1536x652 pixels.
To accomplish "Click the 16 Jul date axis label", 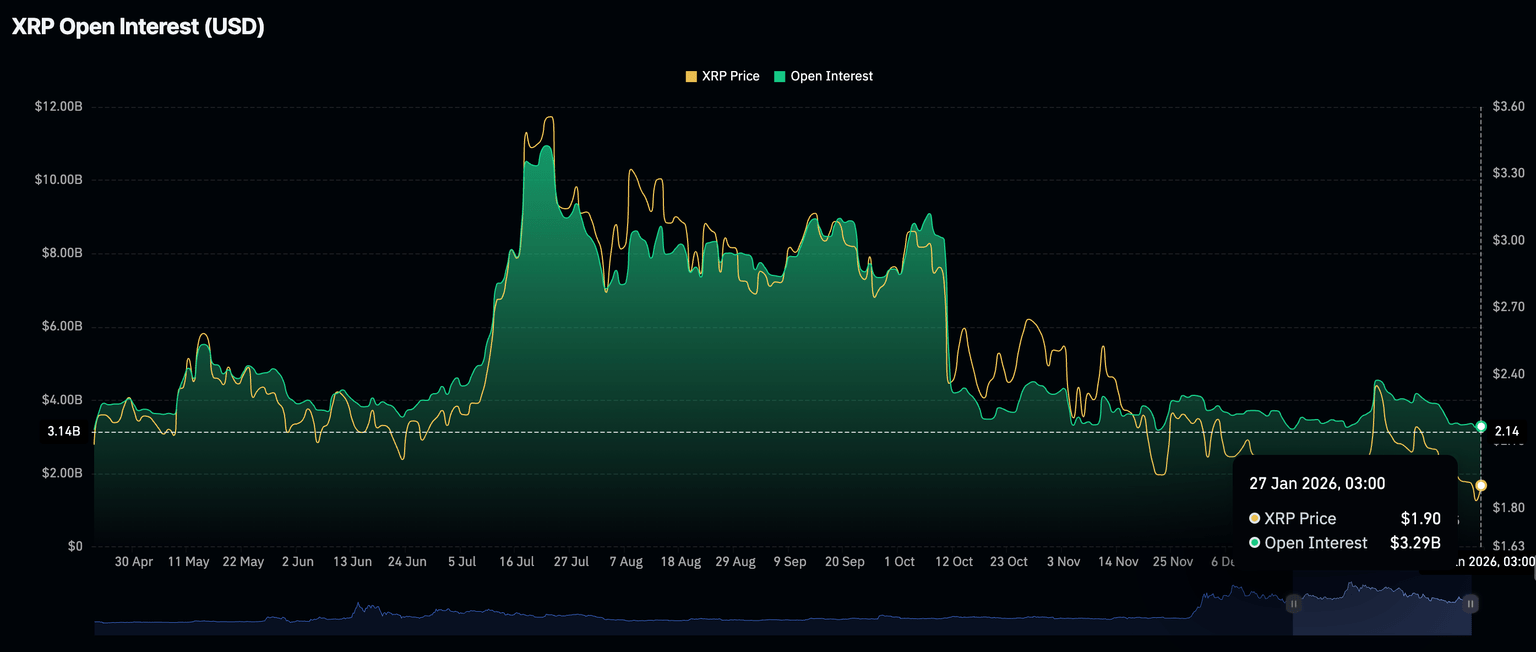I will pyautogui.click(x=516, y=562).
